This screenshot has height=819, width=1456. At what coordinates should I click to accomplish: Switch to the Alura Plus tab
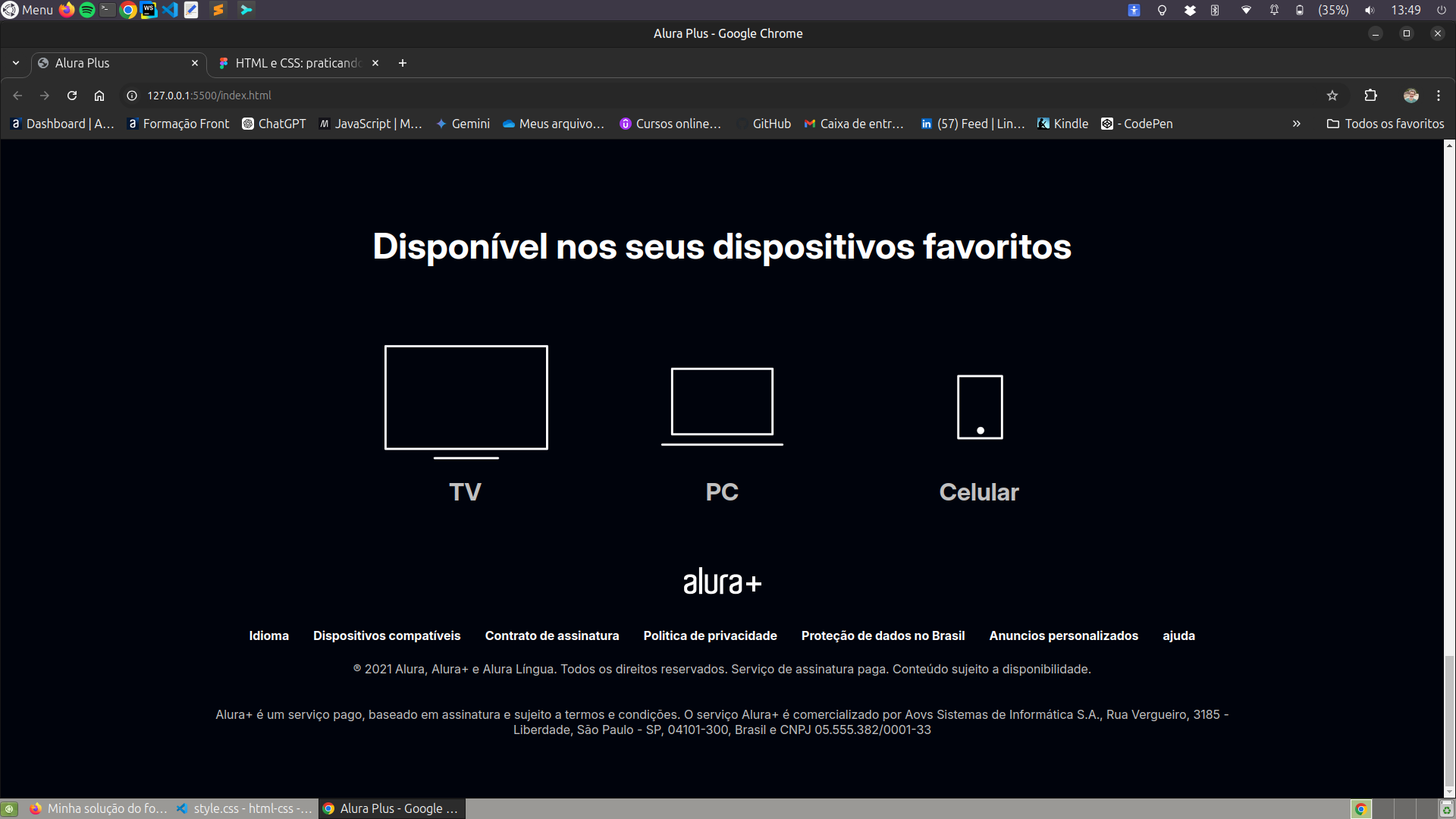[118, 63]
